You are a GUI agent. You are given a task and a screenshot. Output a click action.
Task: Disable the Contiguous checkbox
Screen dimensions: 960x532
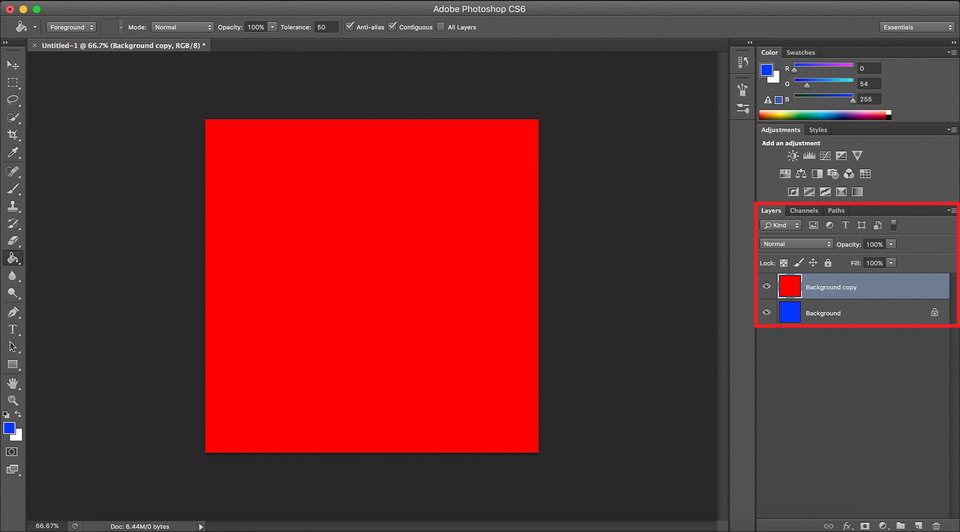pos(392,27)
